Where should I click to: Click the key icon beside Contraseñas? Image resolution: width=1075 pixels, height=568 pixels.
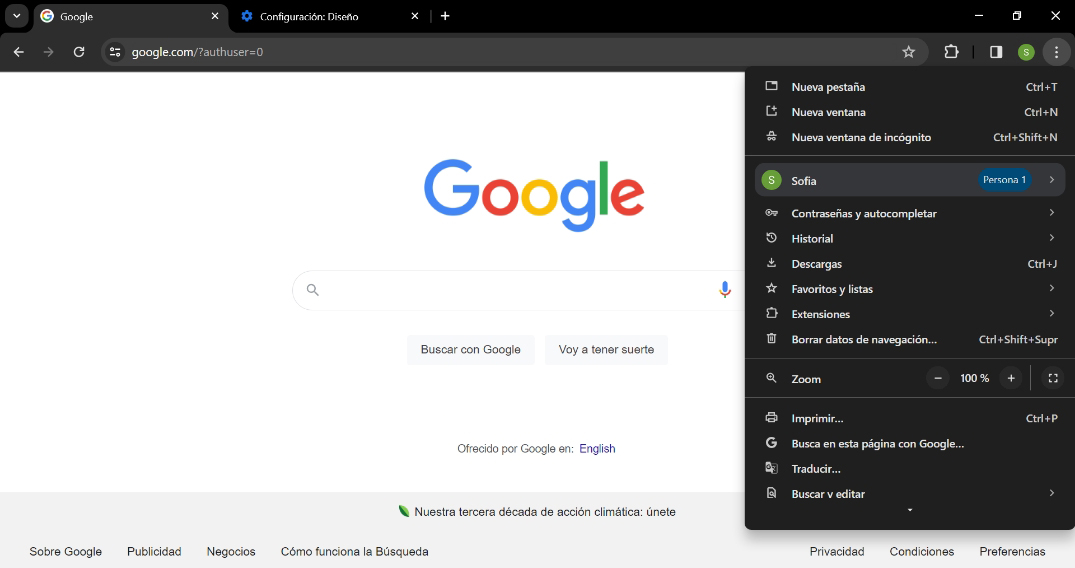tap(771, 213)
